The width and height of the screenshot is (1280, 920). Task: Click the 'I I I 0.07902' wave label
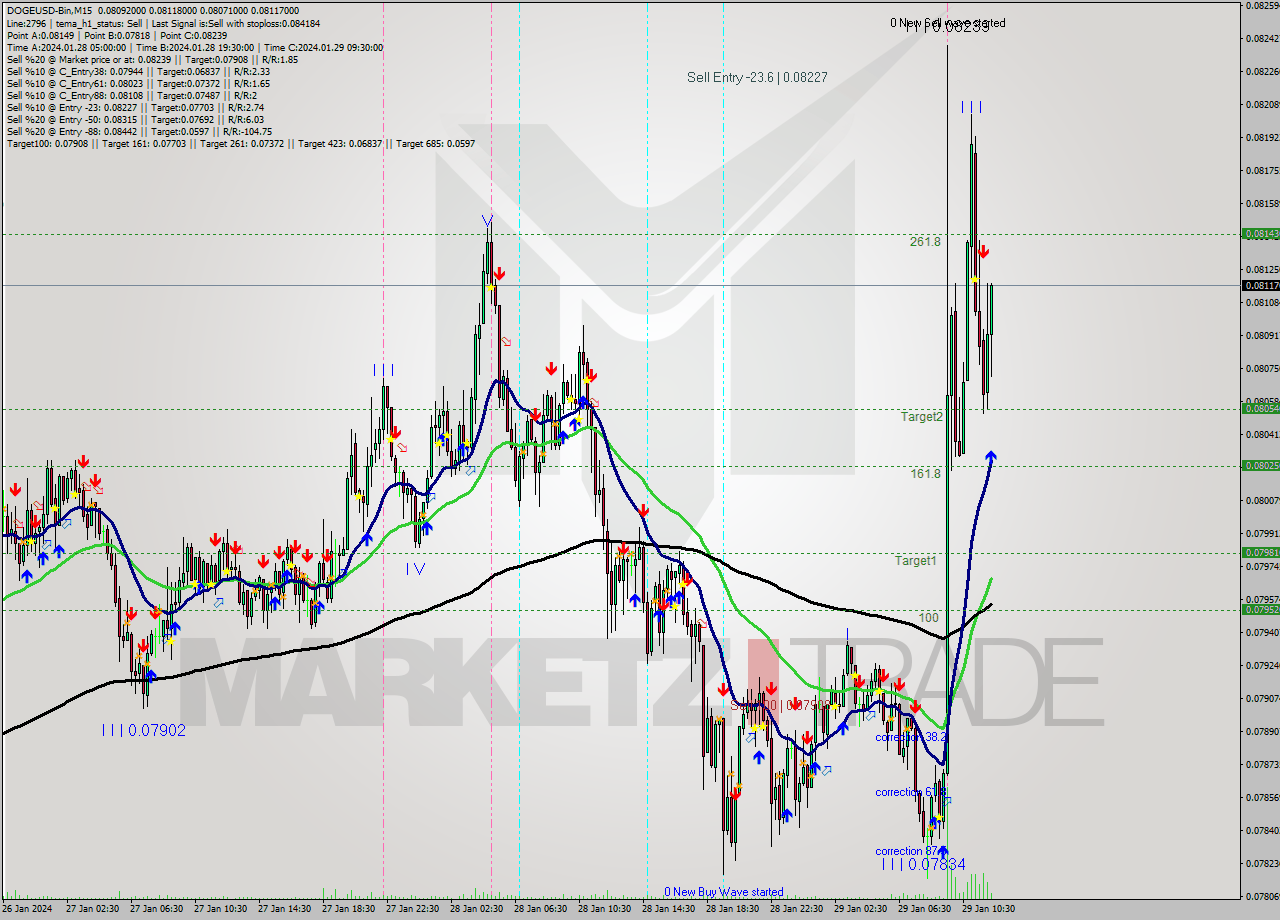[144, 731]
